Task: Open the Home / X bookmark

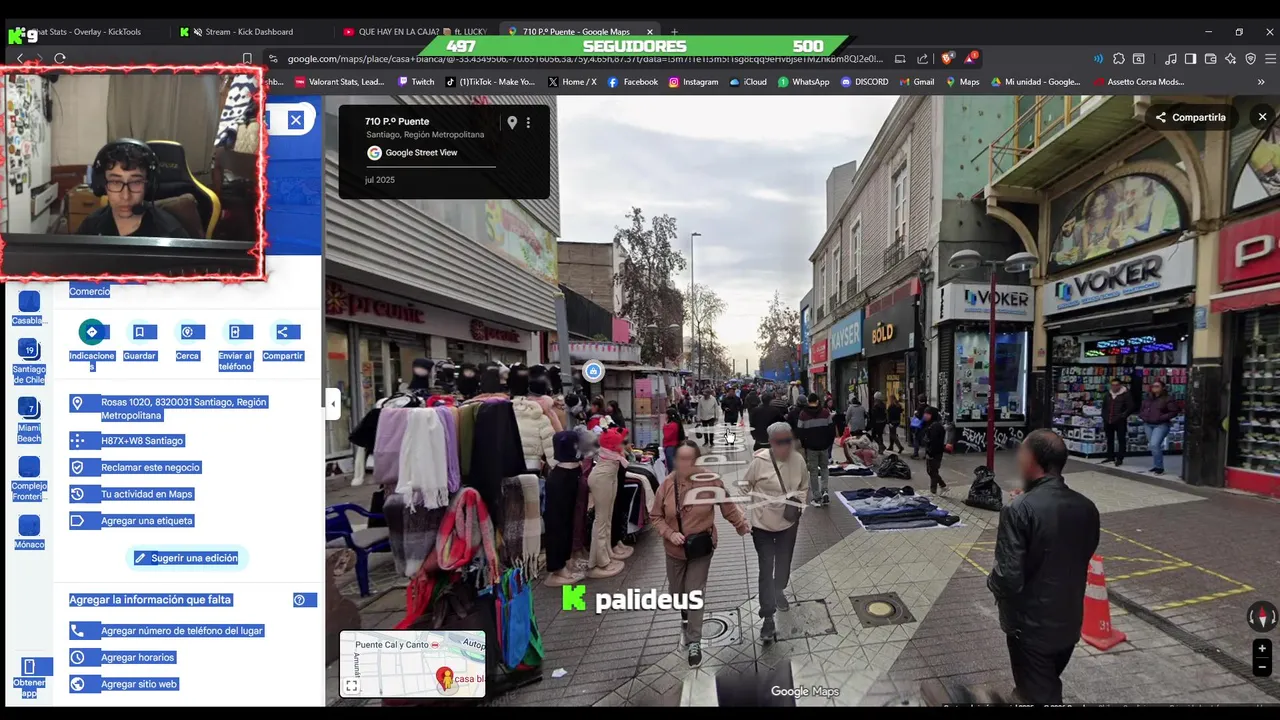Action: click(572, 82)
